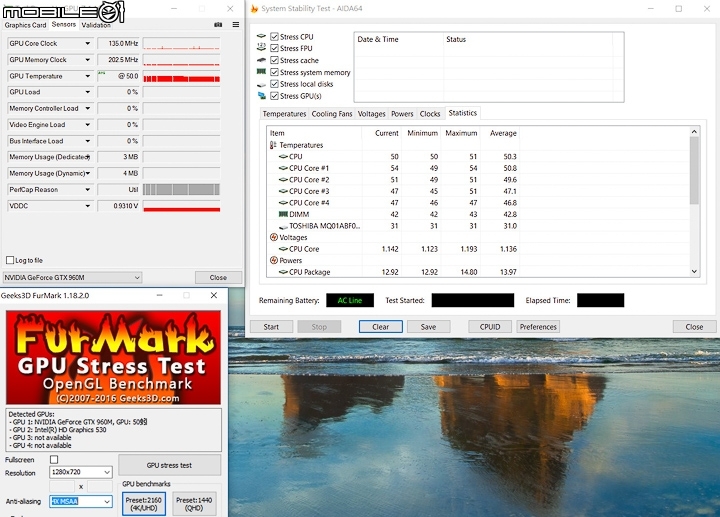Click statistics scrollbar down arrow
Image resolution: width=720 pixels, height=517 pixels.
point(694,271)
